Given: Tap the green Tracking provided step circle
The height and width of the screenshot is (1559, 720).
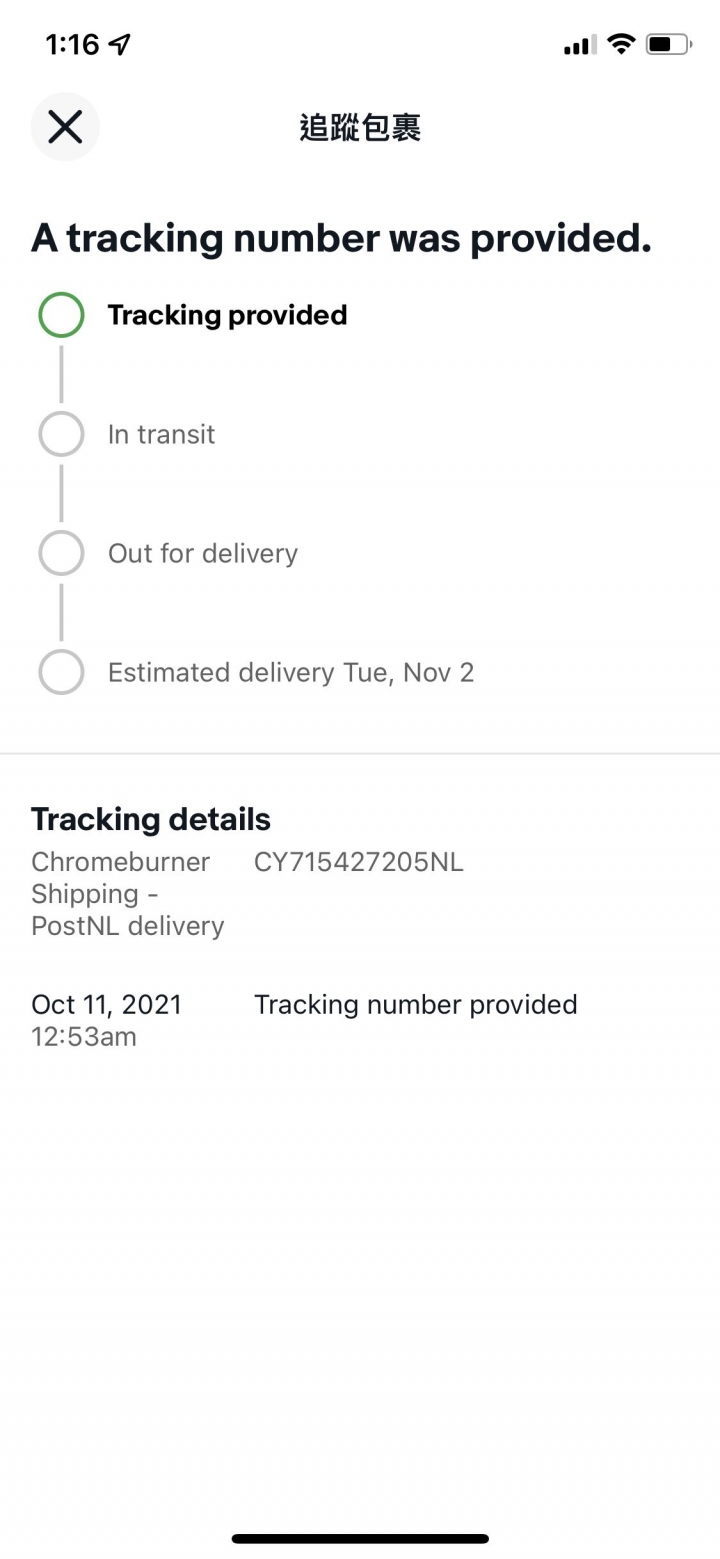Looking at the screenshot, I should coord(61,314).
